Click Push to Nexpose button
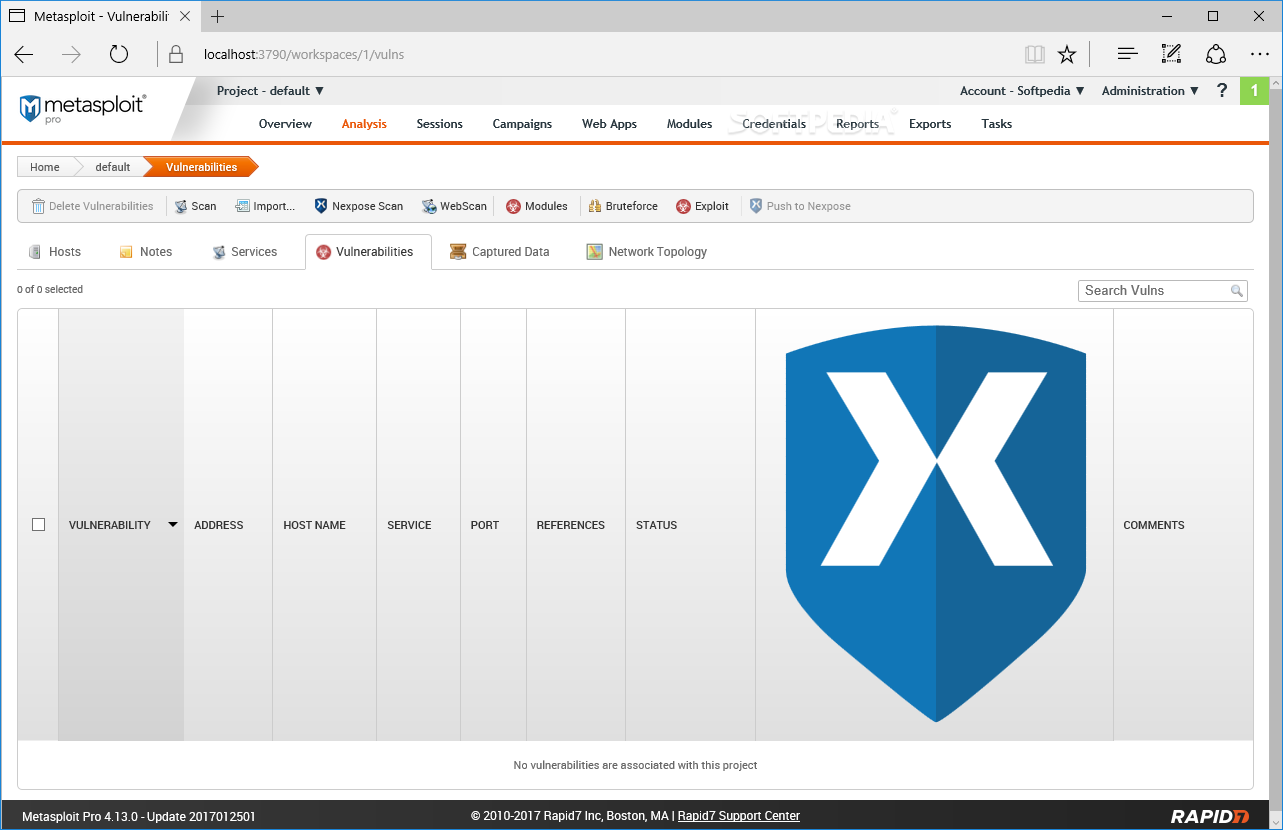 point(800,206)
